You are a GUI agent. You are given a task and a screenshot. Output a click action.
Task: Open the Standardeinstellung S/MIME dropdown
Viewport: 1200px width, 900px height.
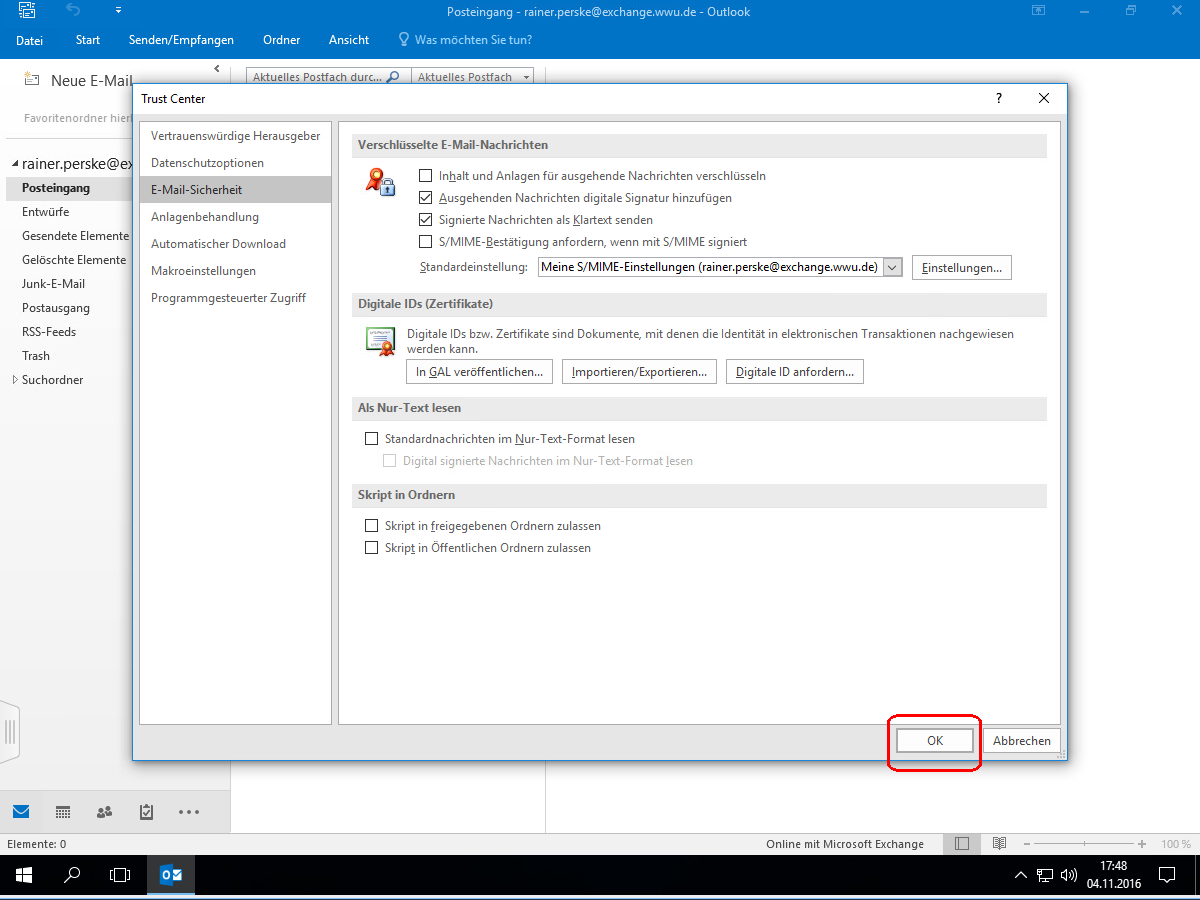pos(893,267)
